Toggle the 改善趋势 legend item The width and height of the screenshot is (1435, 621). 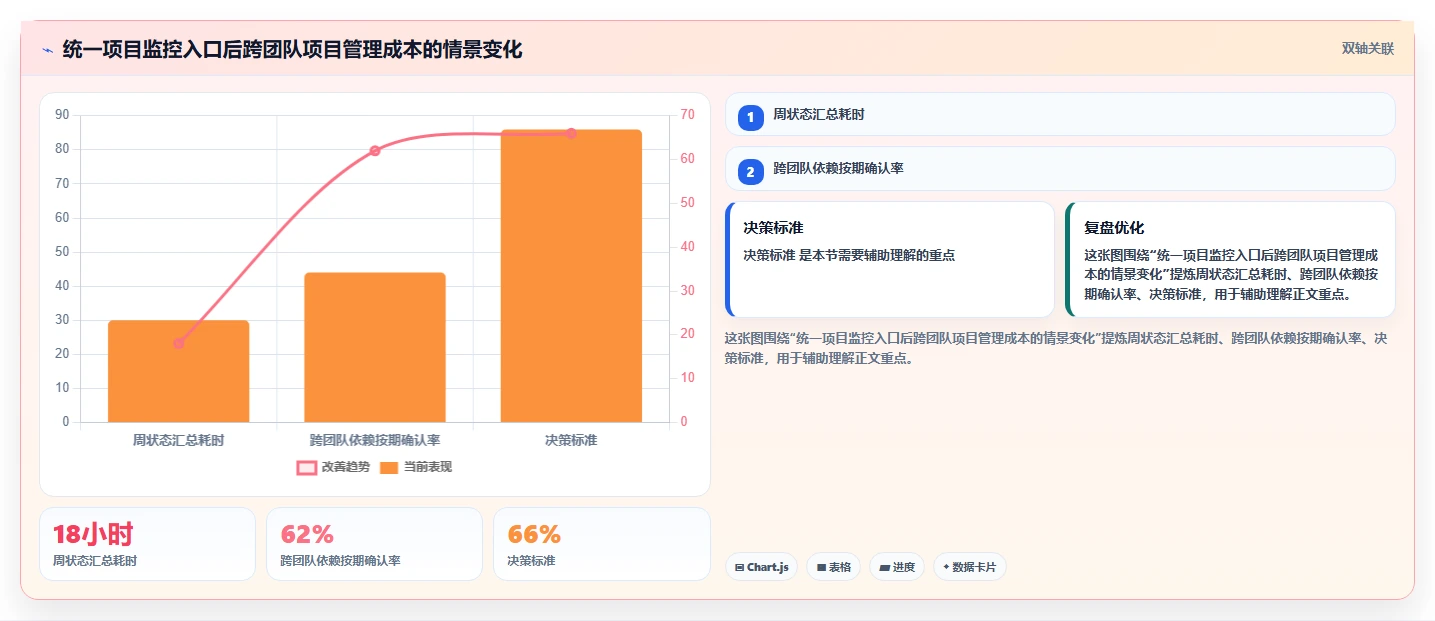click(333, 467)
